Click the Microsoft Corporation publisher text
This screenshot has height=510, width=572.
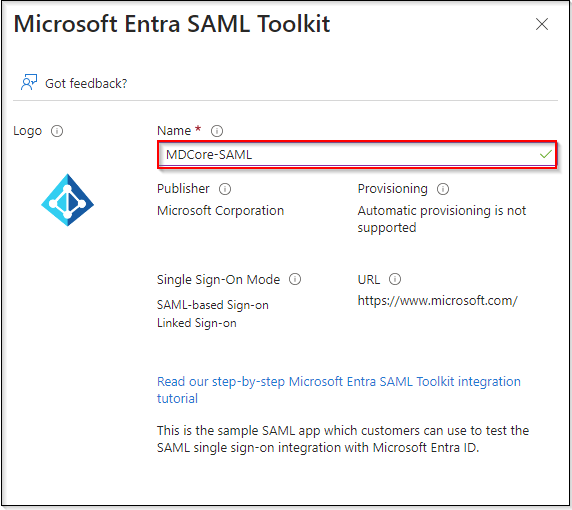pos(220,211)
